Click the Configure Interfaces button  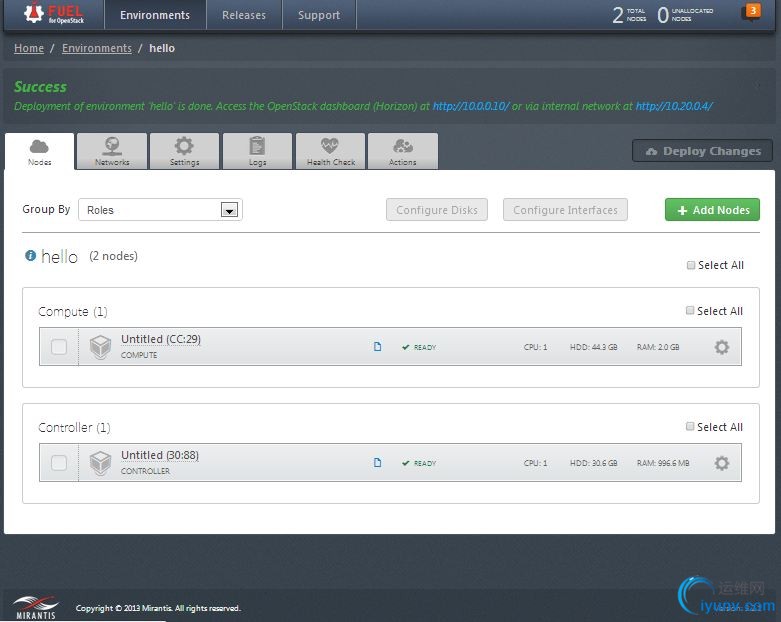point(565,210)
